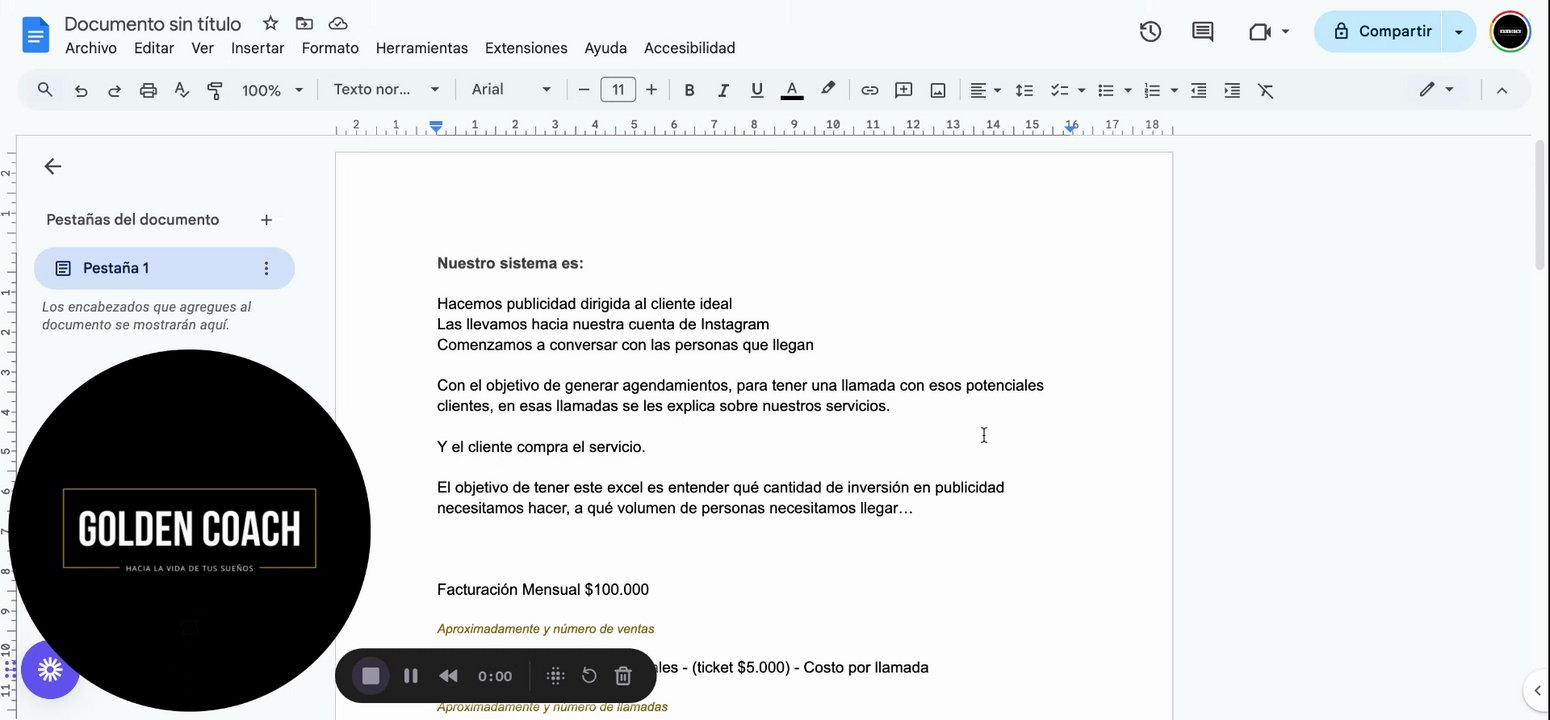Close the tabs panel back arrow
The image size is (1550, 720).
pyautogui.click(x=53, y=167)
